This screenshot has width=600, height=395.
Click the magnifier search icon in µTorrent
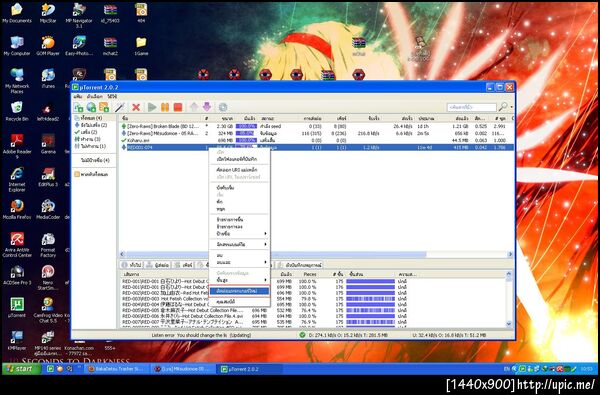click(x=503, y=107)
